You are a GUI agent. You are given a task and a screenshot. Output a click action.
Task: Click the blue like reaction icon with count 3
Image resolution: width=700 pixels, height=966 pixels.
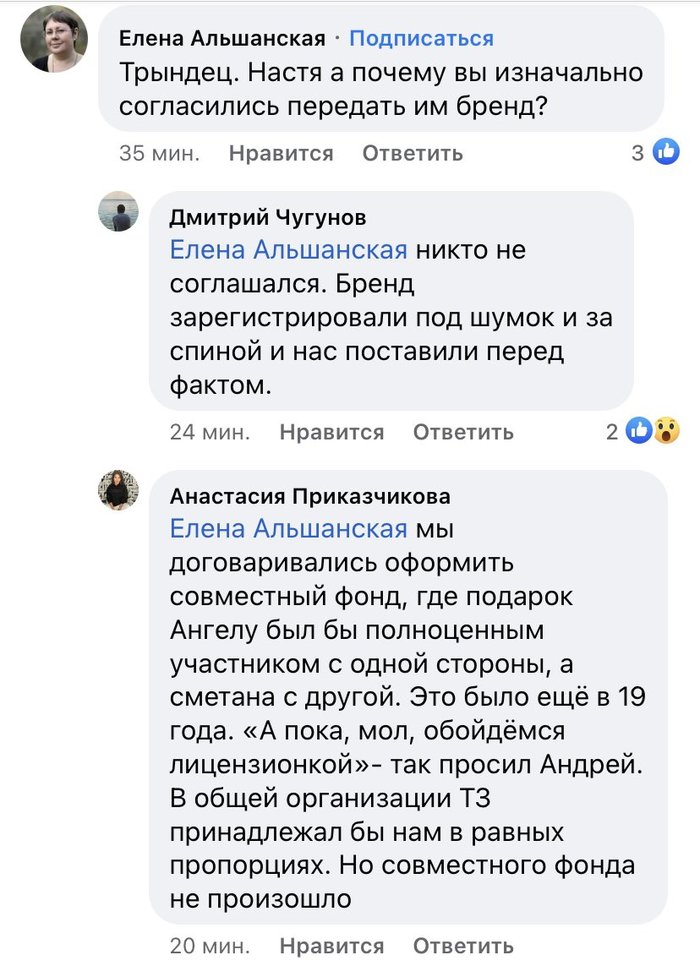pos(665,152)
